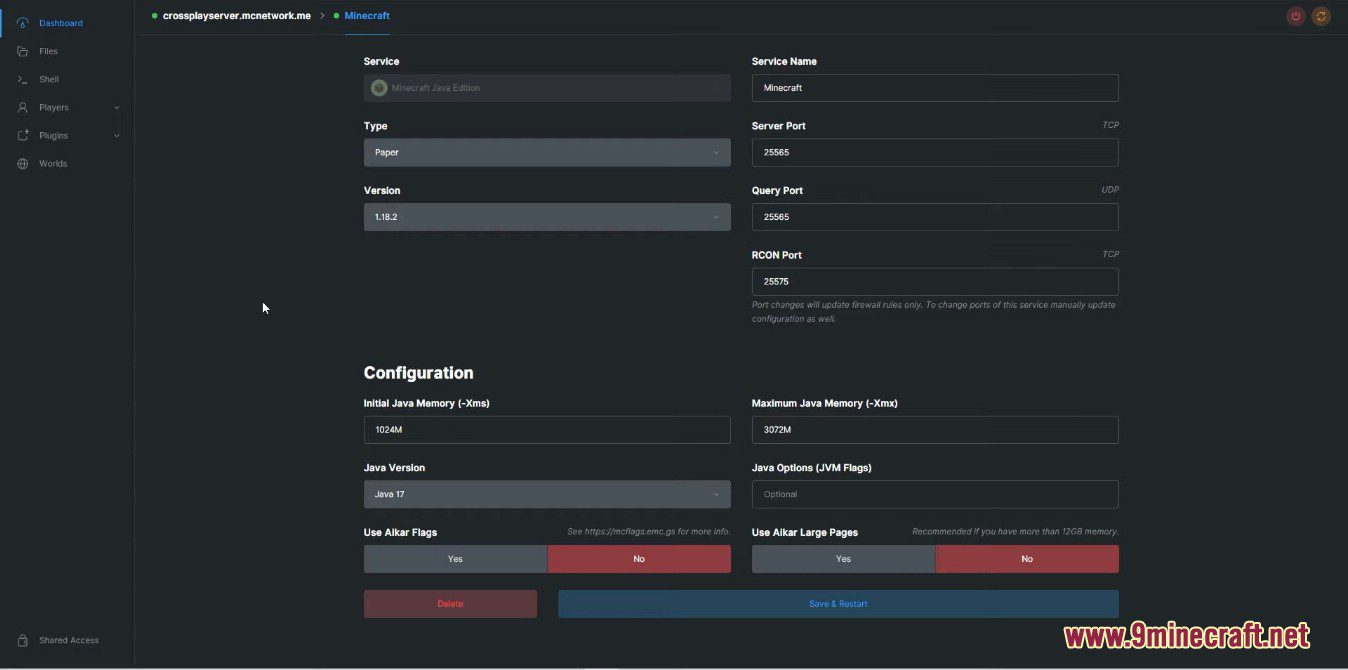Click the TCP label beside RCON Port
Screen dimensions: 1348x670
pyautogui.click(x=1110, y=255)
